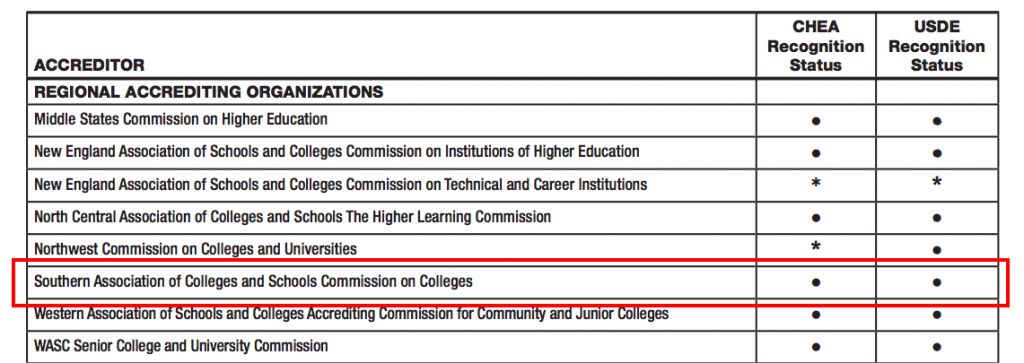Click USDE dot for Southern Association
Screen dimensions: 1024x363
pyautogui.click(x=936, y=283)
